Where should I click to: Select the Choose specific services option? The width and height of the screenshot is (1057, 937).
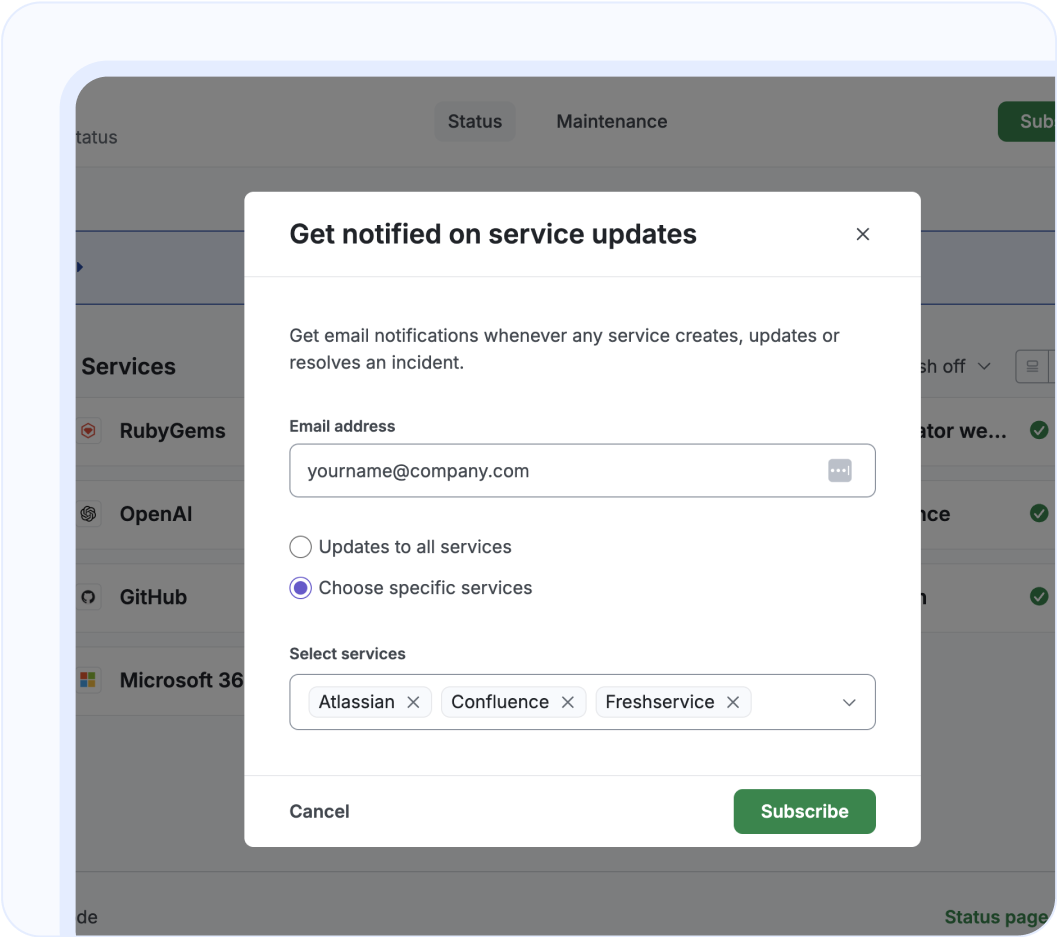click(300, 588)
